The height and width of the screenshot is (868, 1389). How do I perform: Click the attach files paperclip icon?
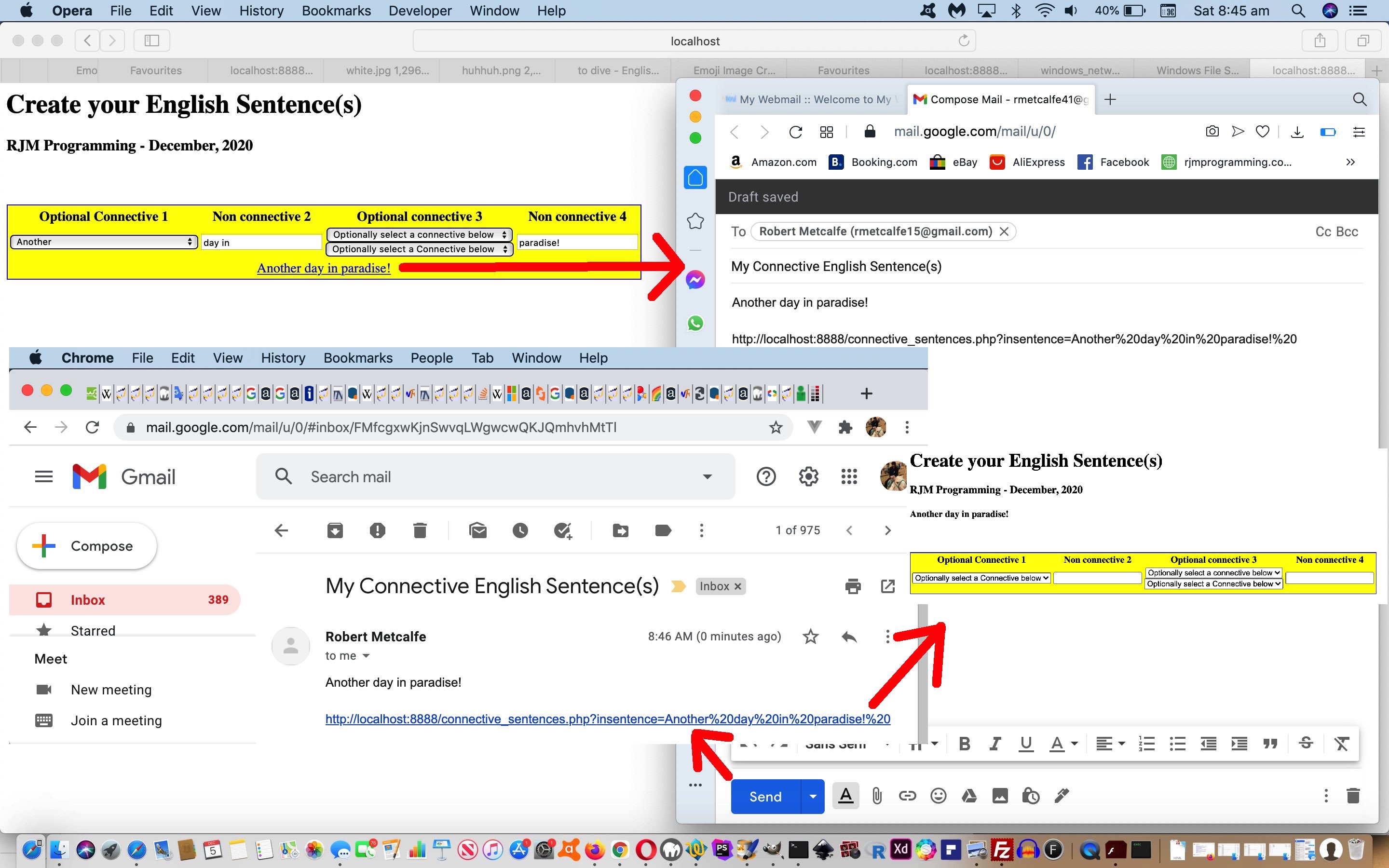coord(876,796)
